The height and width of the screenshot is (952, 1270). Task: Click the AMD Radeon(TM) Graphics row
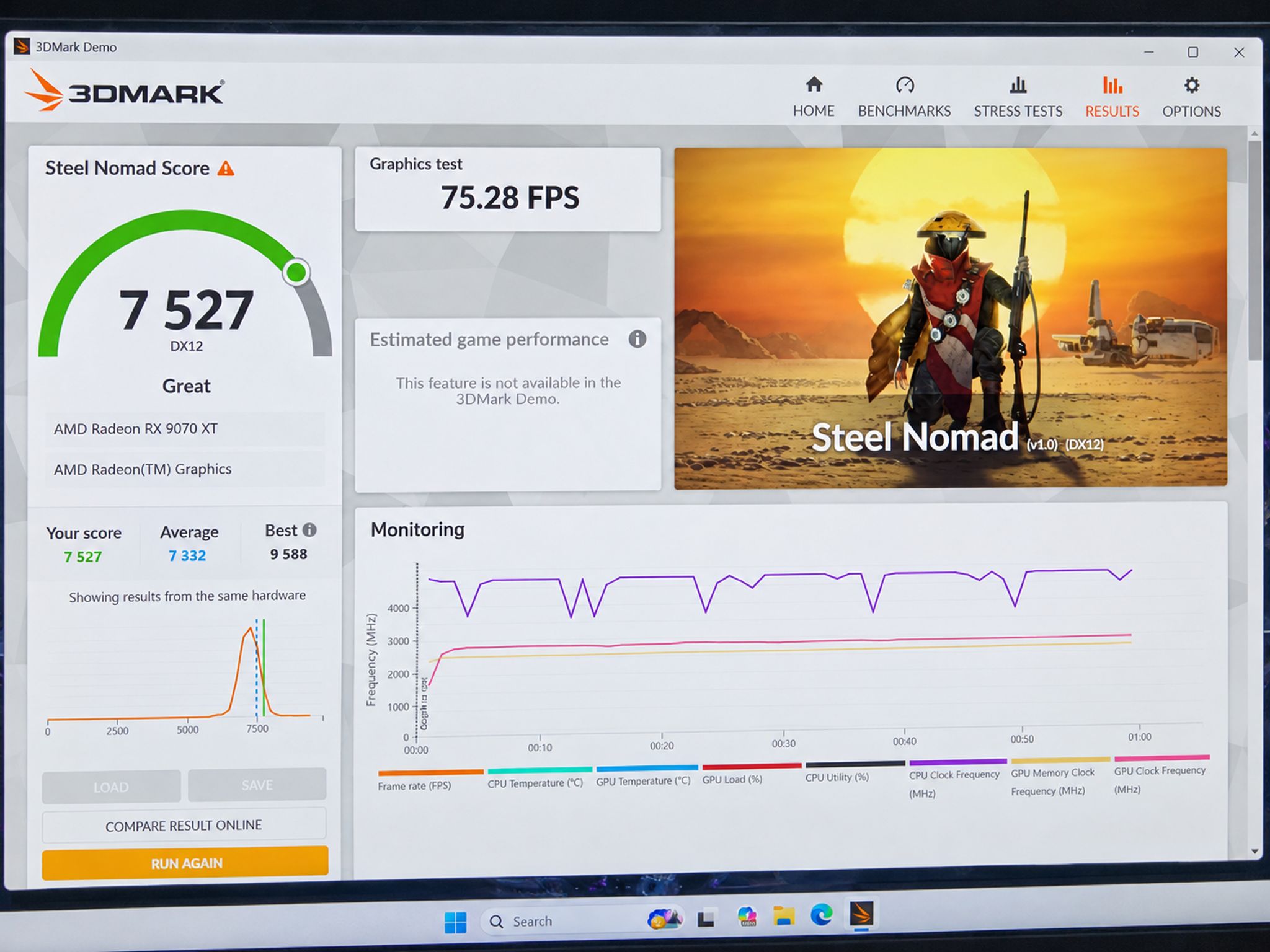(x=185, y=469)
